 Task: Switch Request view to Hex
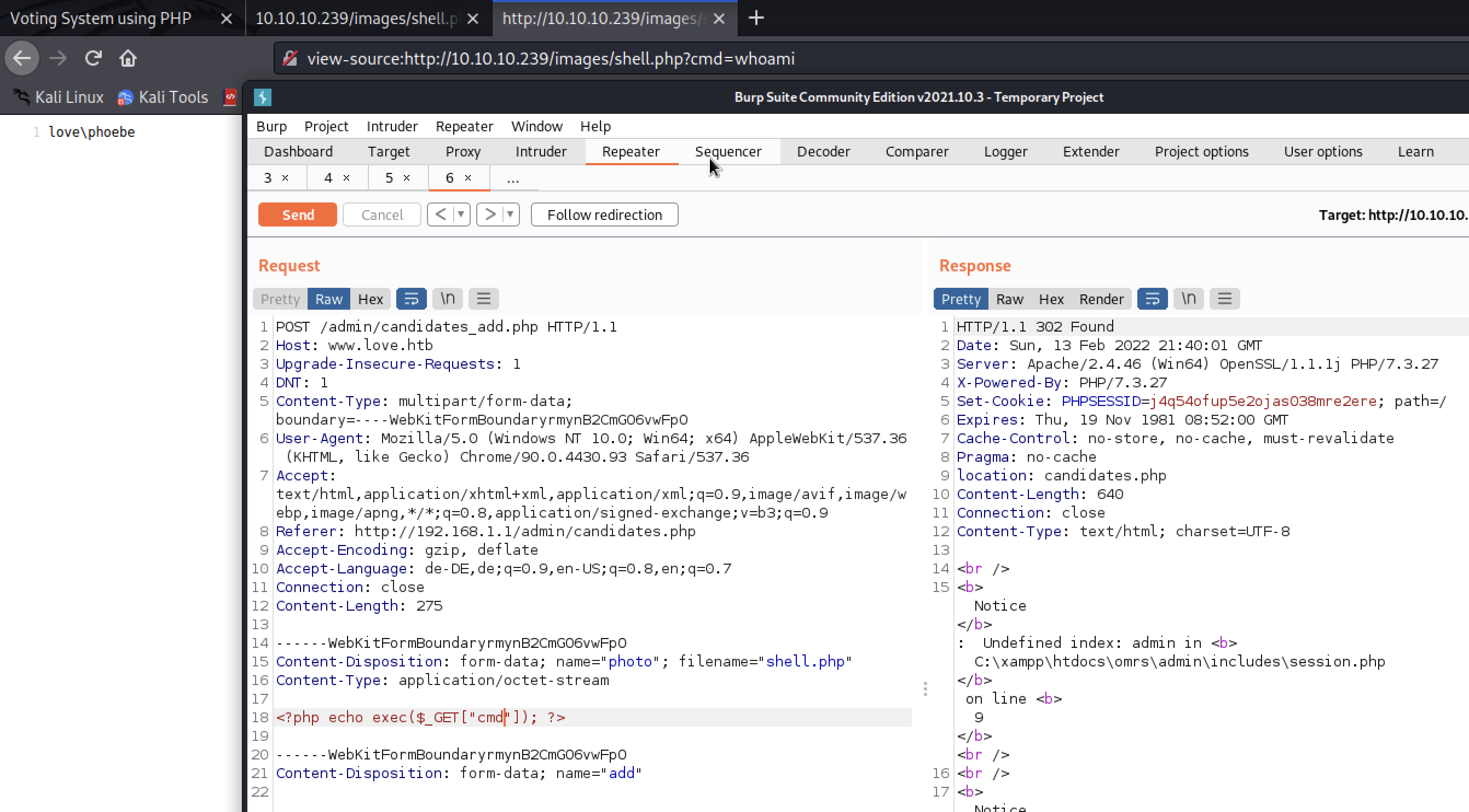(x=370, y=299)
